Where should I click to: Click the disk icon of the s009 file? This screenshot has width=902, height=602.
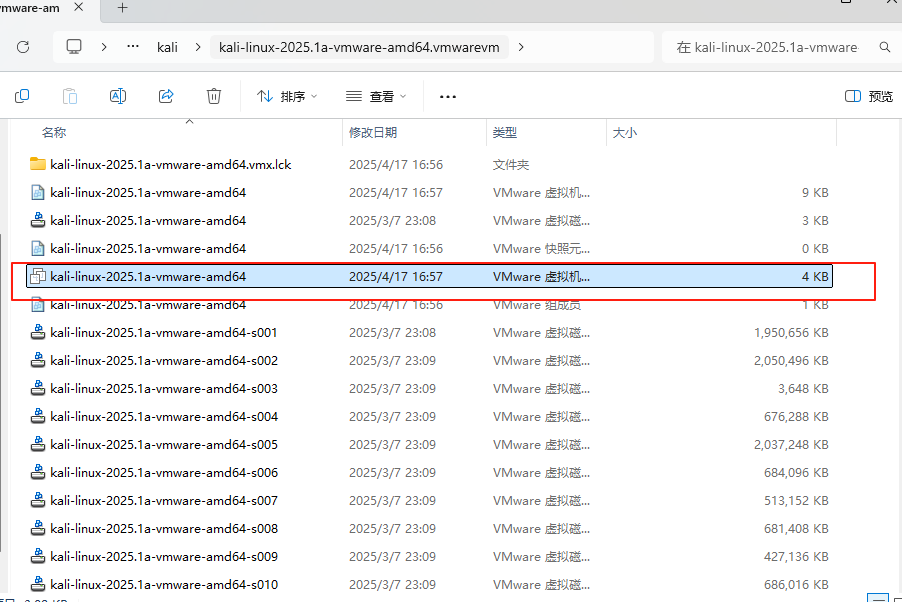[x=38, y=556]
